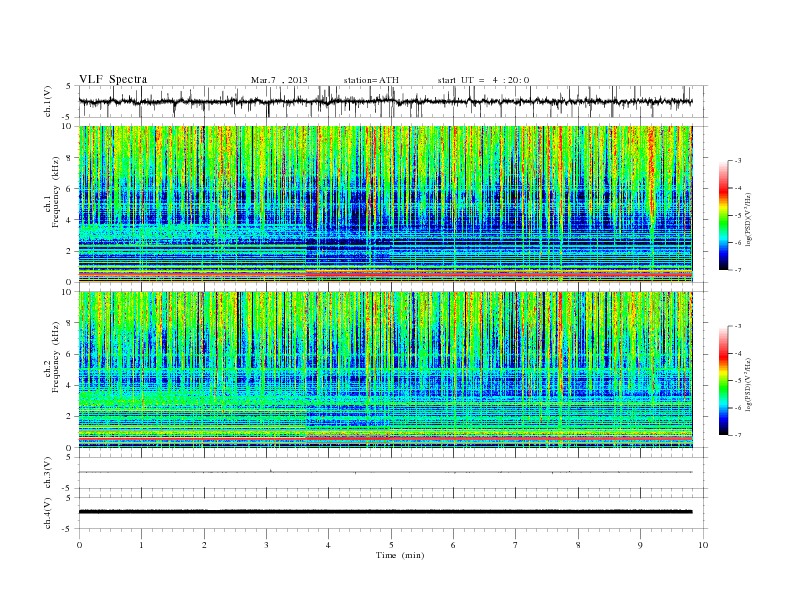Click the "6" tick on the time axis
The width and height of the screenshot is (792, 612).
coord(454,545)
